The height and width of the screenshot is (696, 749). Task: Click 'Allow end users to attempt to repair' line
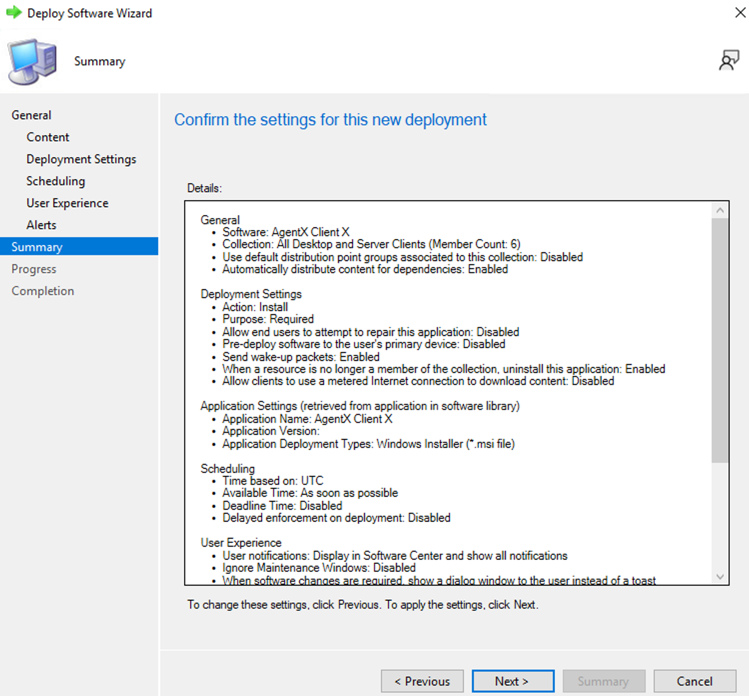[x=371, y=332]
